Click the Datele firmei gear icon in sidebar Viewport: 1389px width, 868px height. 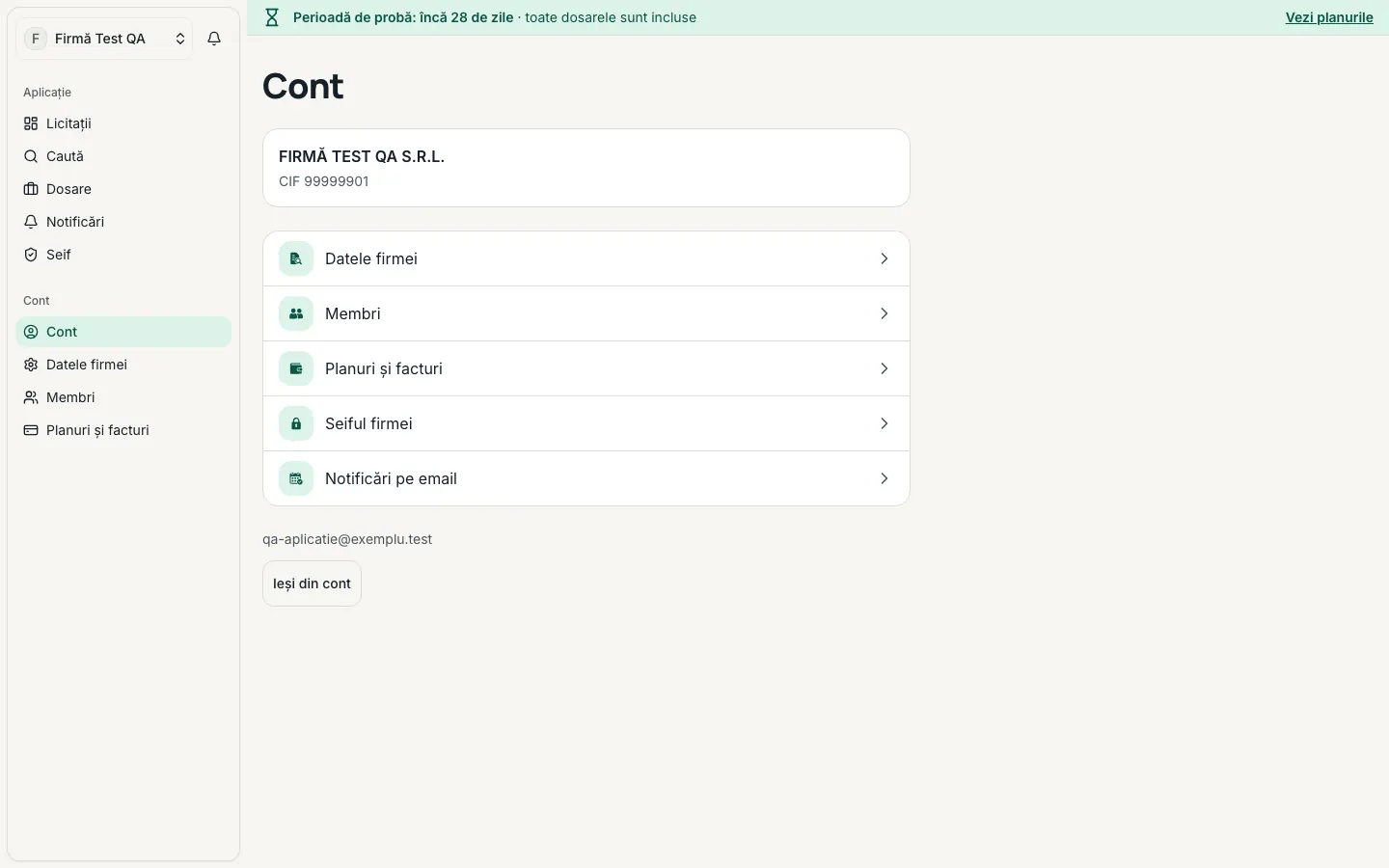[x=31, y=365]
